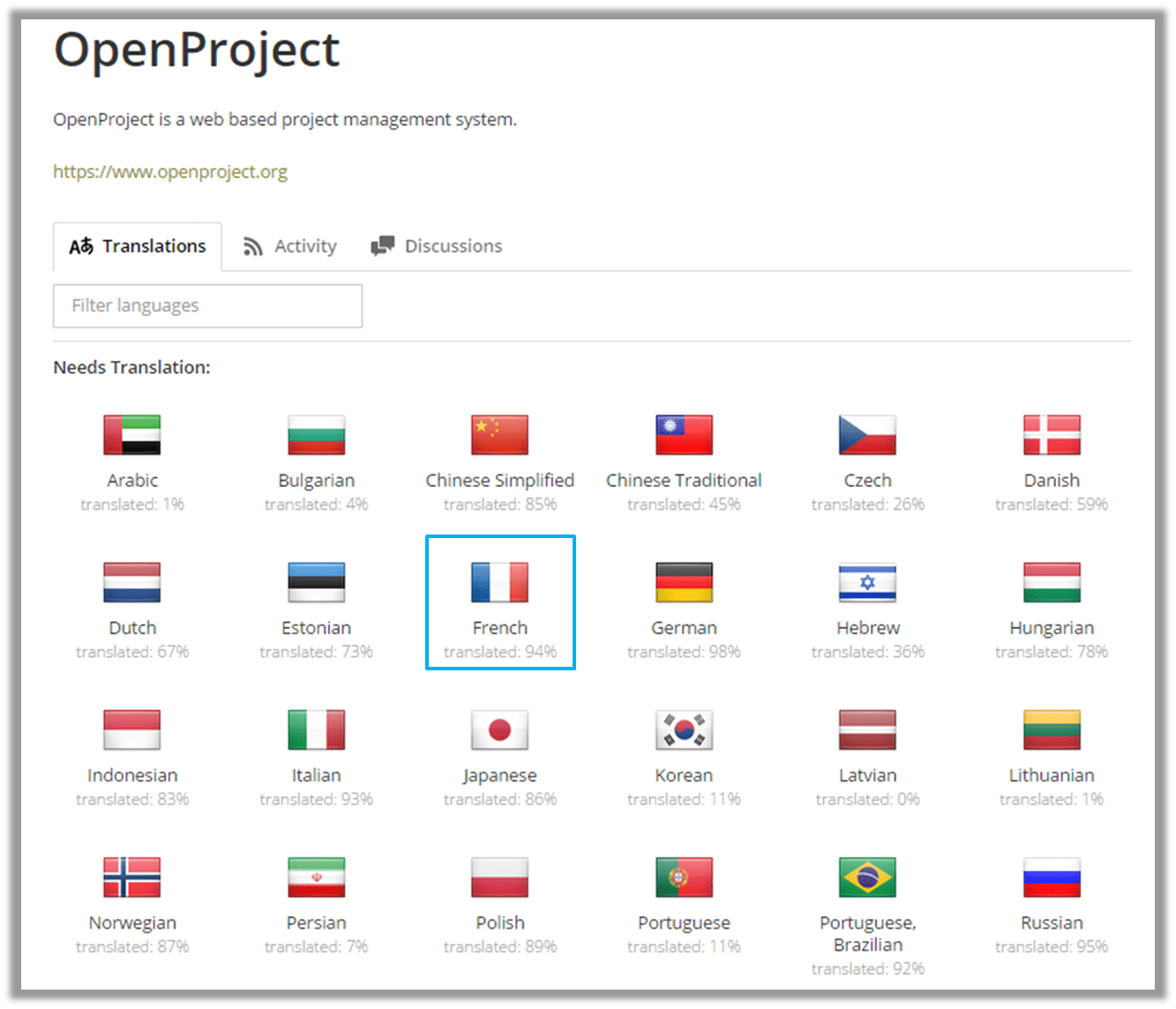Open the openproject.org website link
Image resolution: width=1176 pixels, height=1009 pixels.
tap(169, 171)
